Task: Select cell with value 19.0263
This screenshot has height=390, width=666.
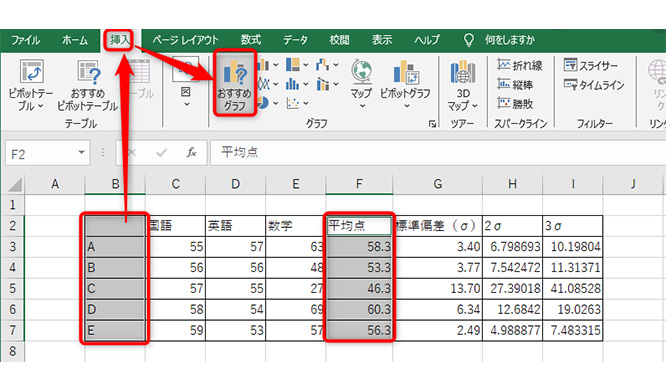Action: pos(573,309)
